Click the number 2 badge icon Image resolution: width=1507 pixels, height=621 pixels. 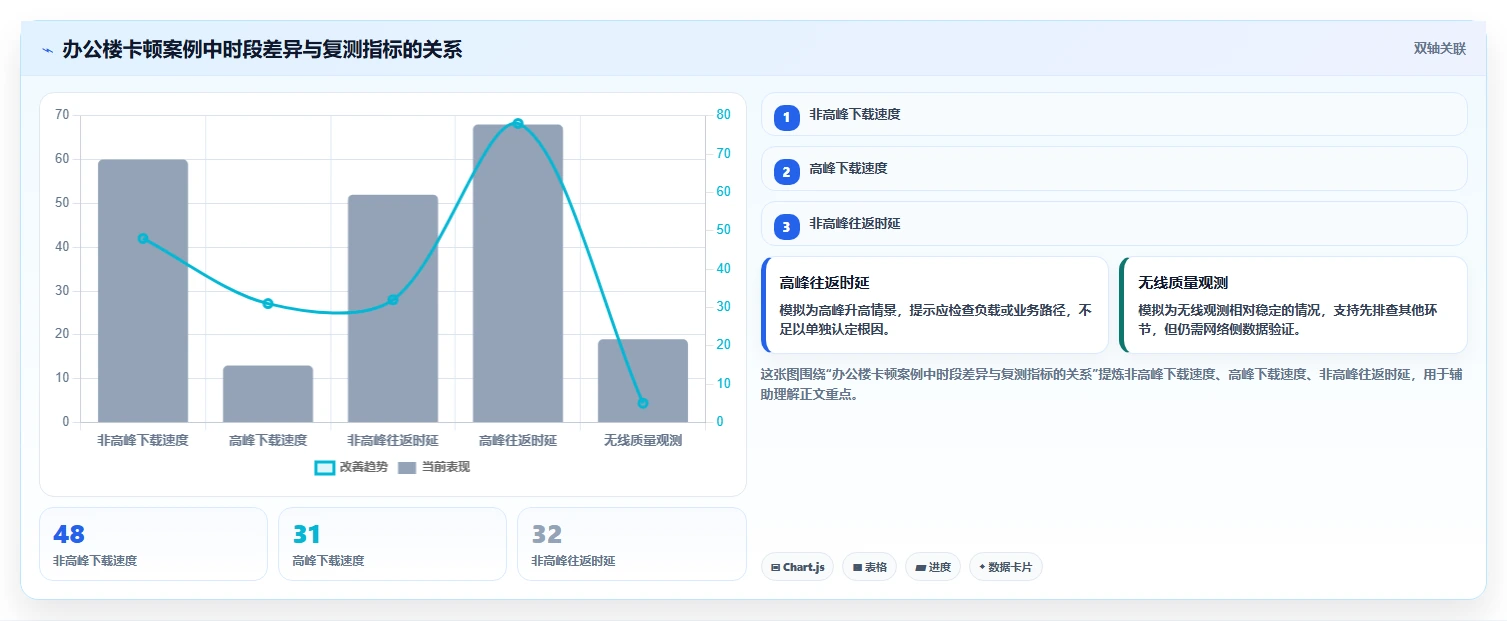786,172
